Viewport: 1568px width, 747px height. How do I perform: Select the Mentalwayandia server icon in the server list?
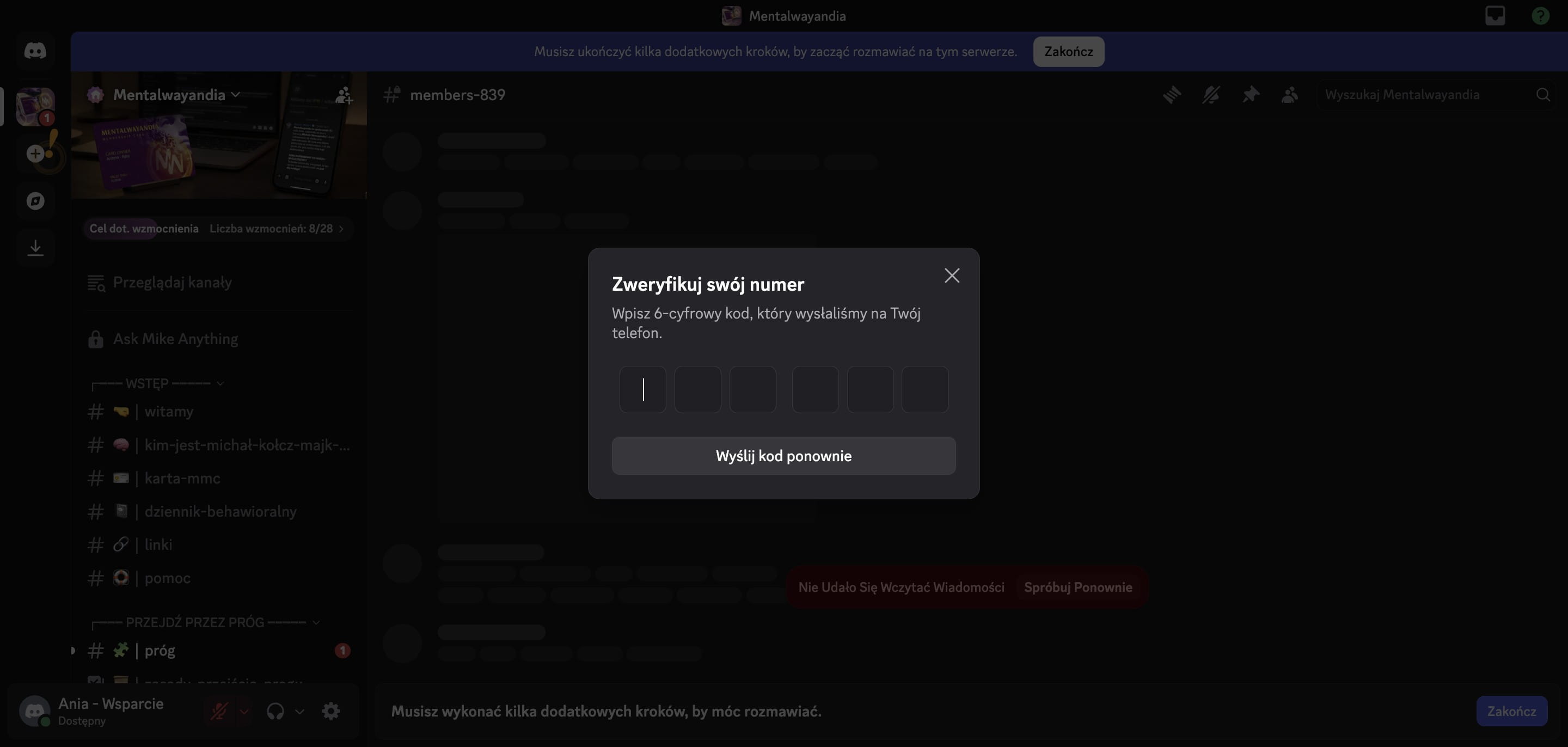[x=35, y=107]
